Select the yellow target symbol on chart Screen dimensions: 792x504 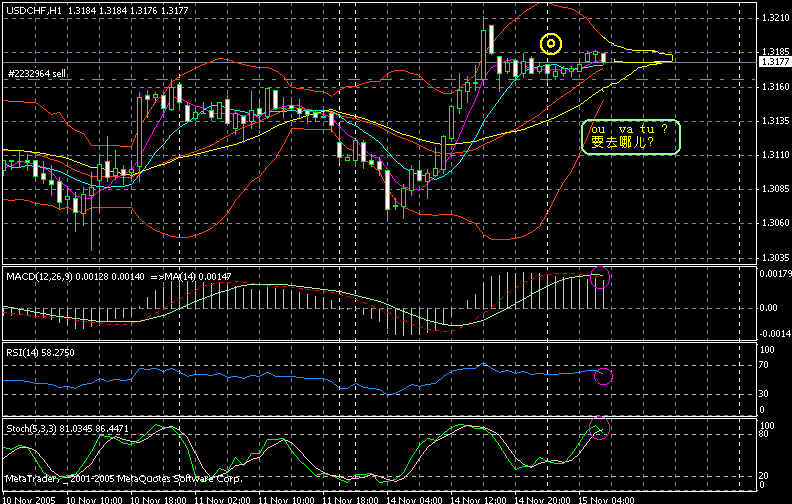click(551, 44)
